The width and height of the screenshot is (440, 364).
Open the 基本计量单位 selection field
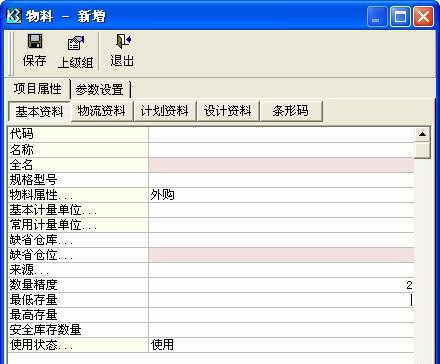(x=281, y=210)
